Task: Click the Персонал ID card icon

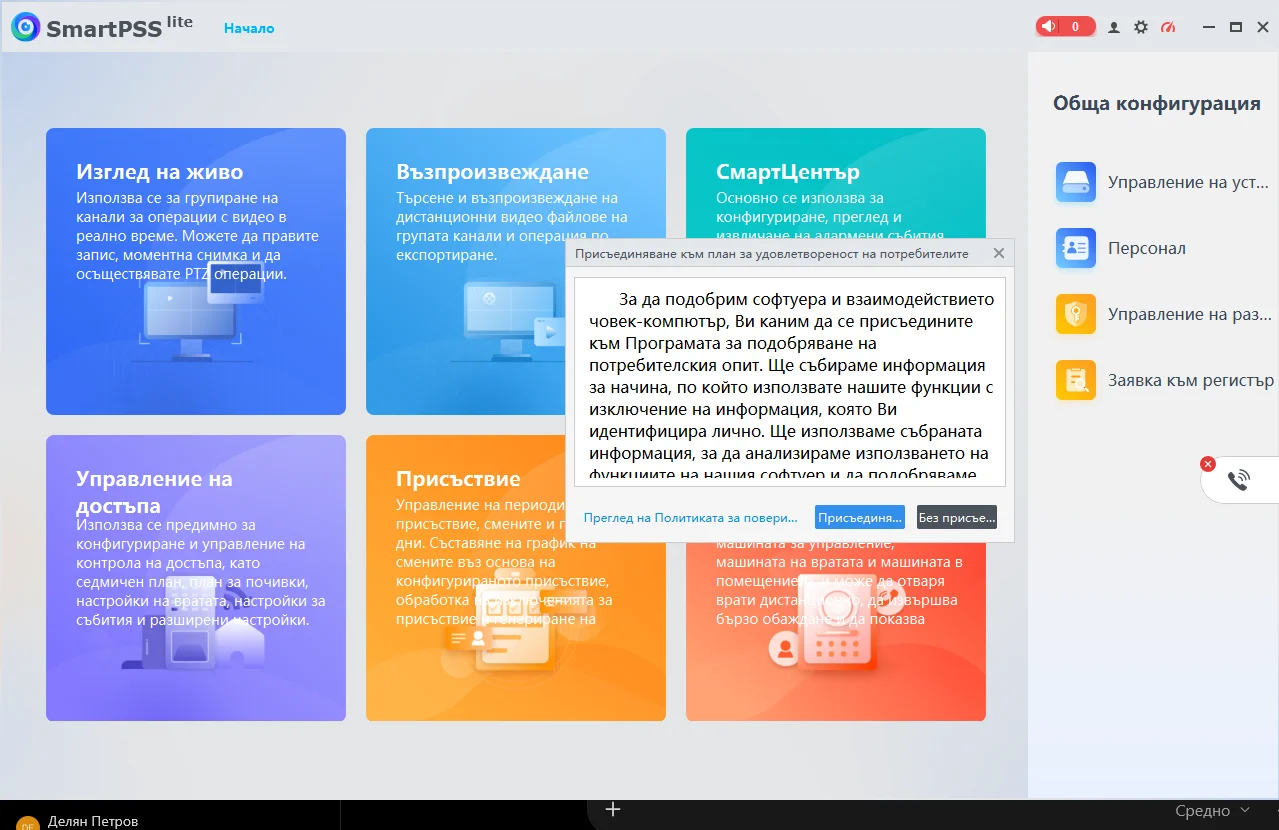Action: (1076, 248)
